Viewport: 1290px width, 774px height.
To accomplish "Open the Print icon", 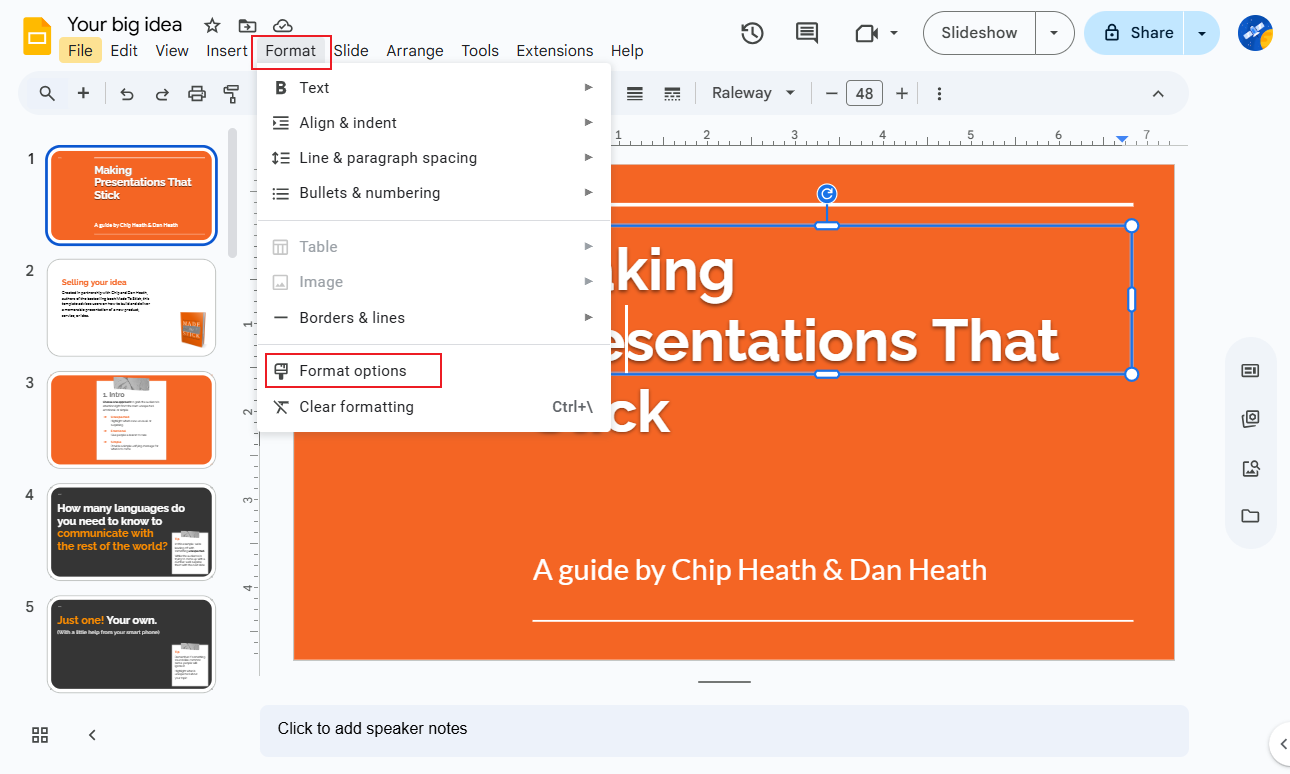I will tap(197, 93).
